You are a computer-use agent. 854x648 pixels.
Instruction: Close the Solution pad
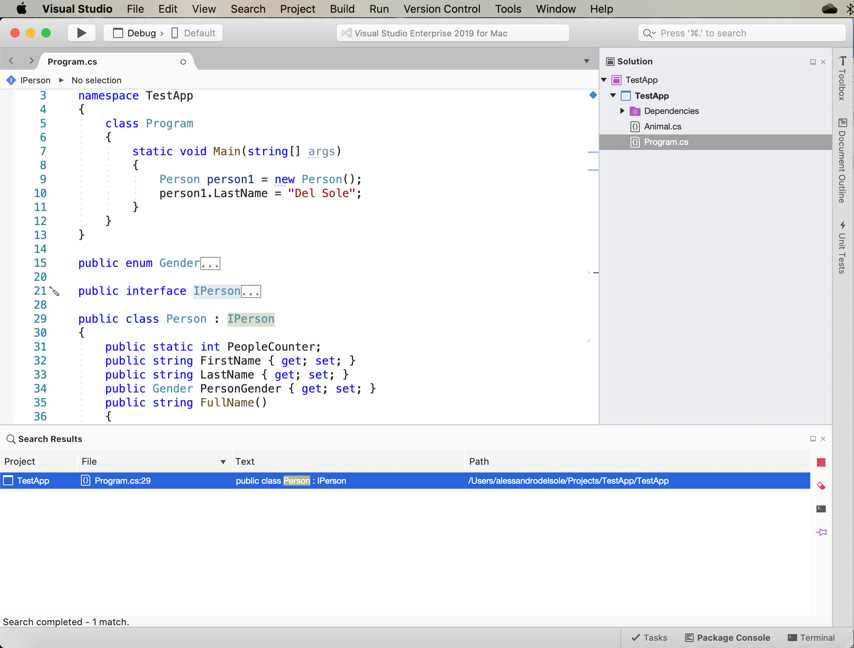coord(823,62)
